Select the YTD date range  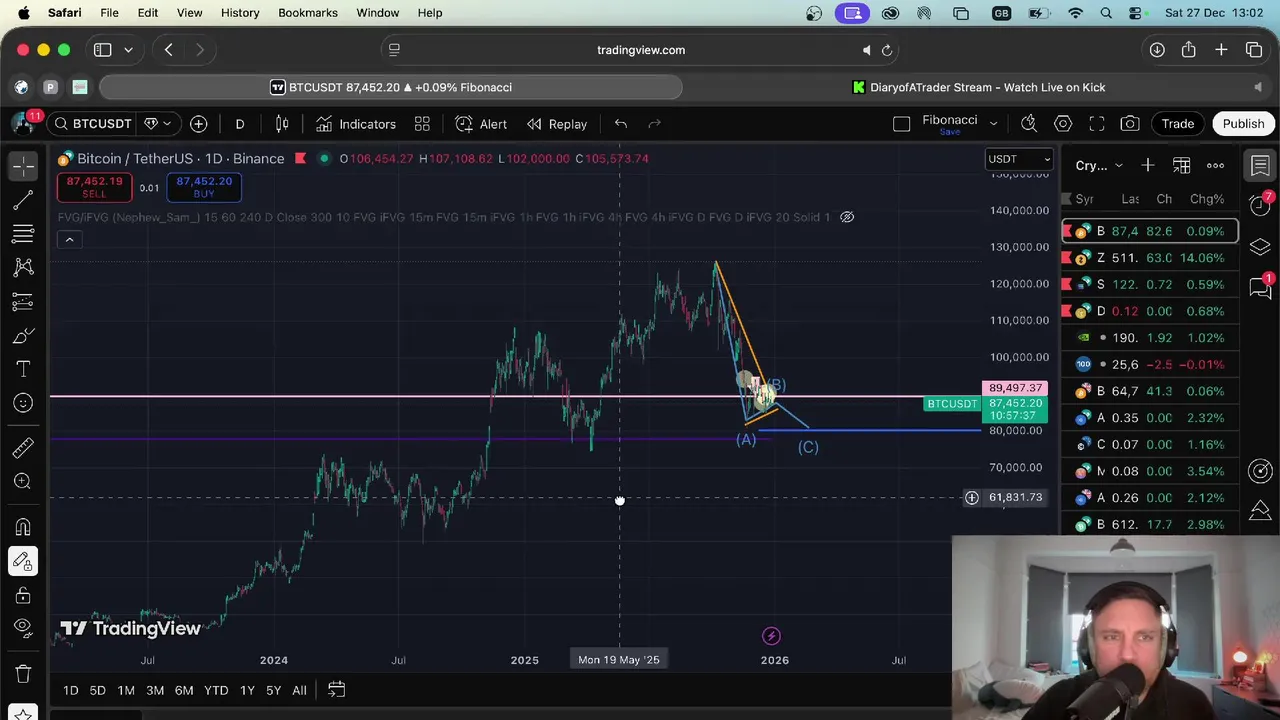pos(216,690)
